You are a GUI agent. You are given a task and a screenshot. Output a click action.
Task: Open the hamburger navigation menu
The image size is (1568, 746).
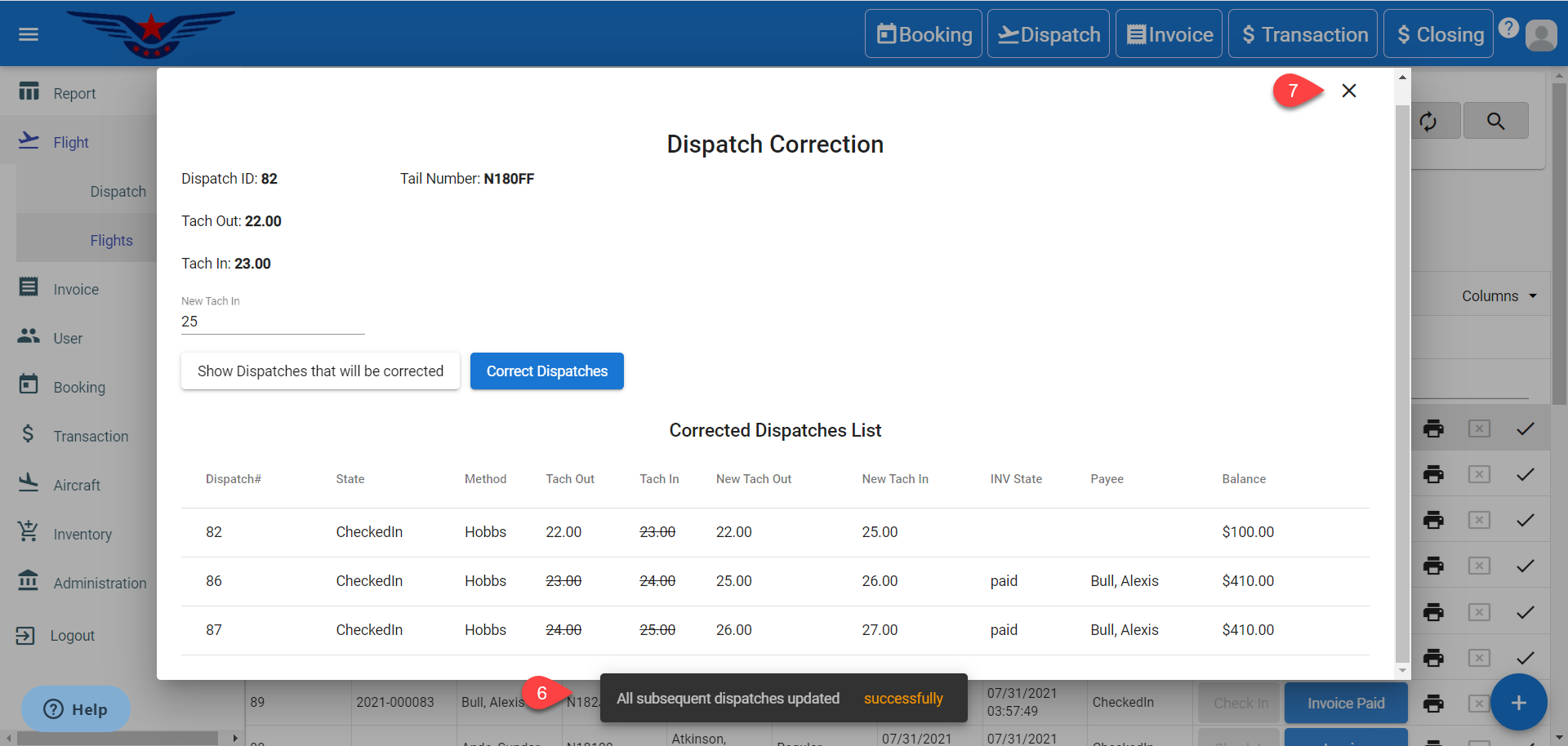(29, 34)
